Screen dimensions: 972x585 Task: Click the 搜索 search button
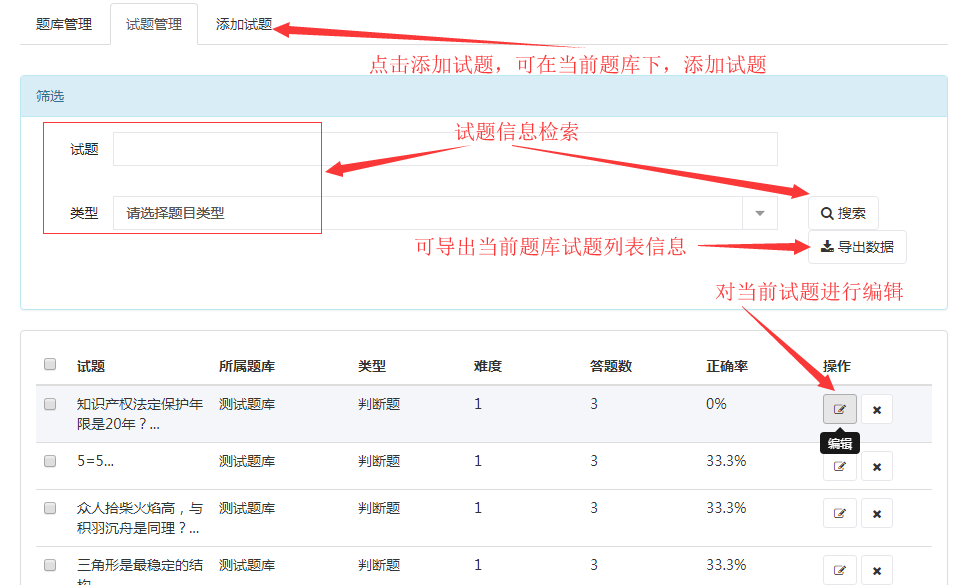[x=843, y=213]
